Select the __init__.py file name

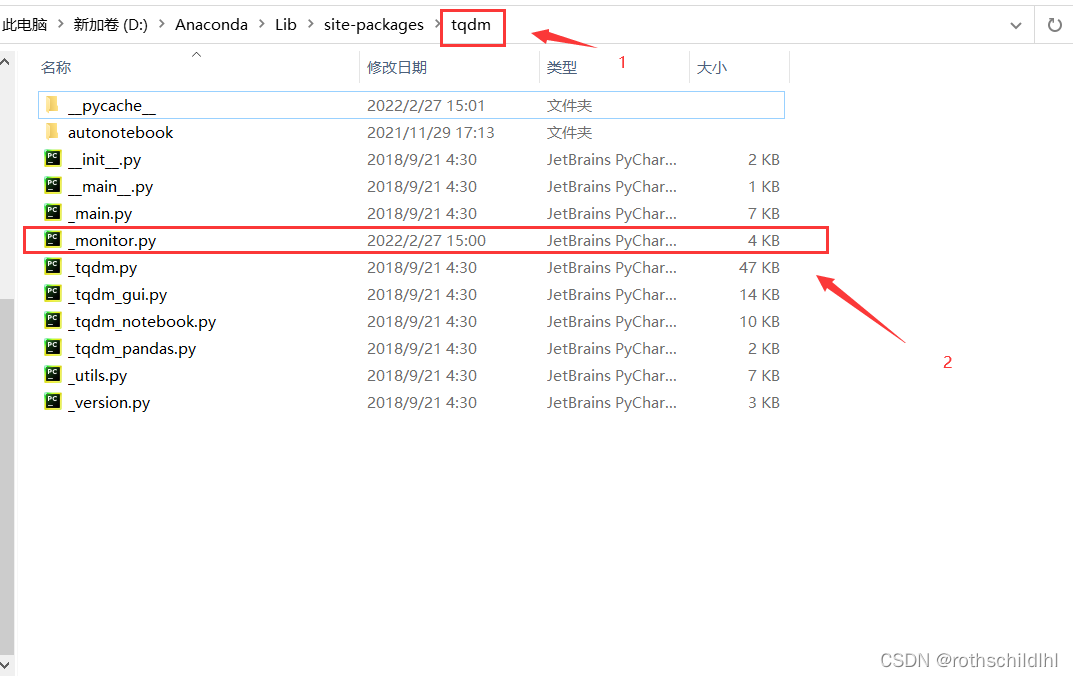tap(105, 159)
